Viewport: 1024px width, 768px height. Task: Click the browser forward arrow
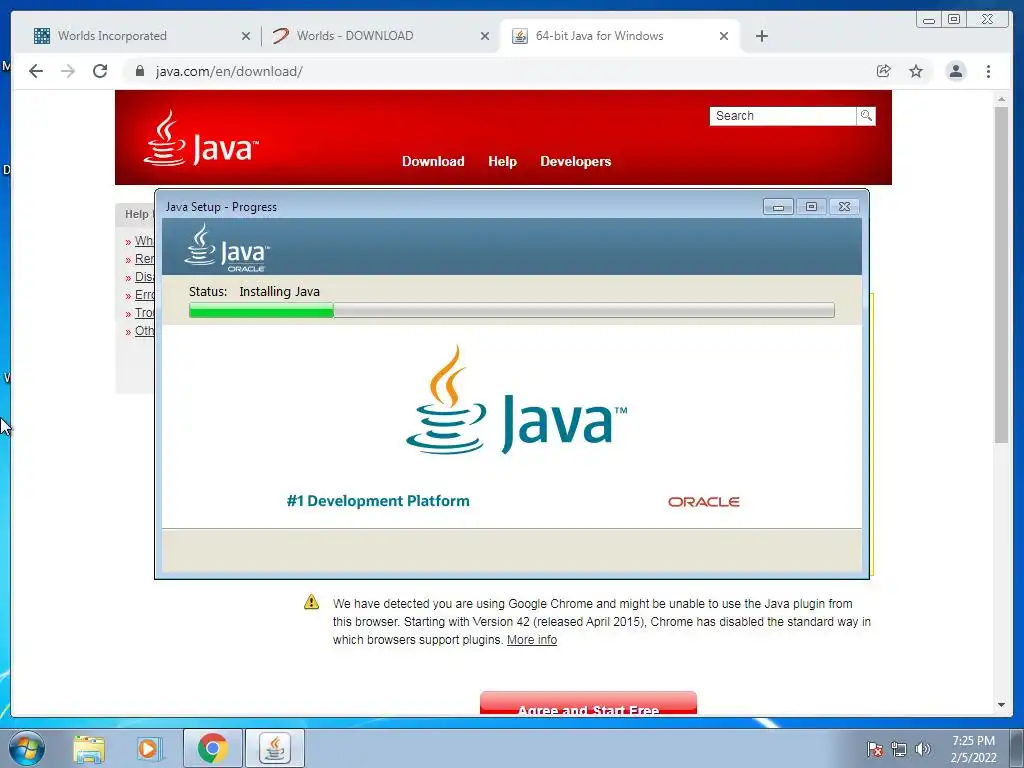(68, 71)
